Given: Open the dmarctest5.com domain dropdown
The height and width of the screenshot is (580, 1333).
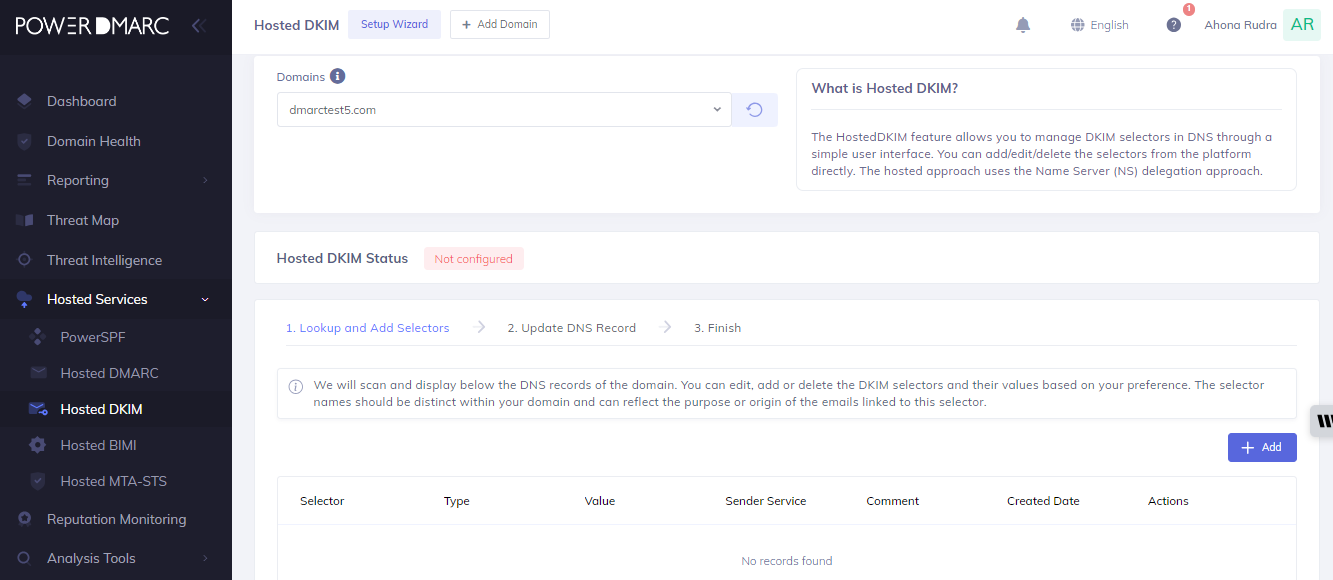Looking at the screenshot, I should pyautogui.click(x=504, y=110).
